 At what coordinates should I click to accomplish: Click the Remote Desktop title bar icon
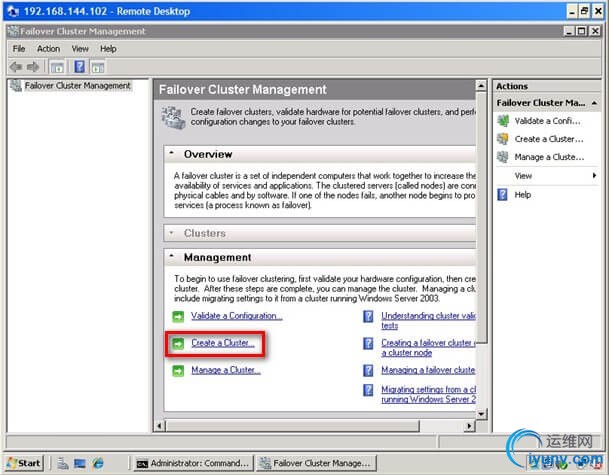tap(13, 11)
